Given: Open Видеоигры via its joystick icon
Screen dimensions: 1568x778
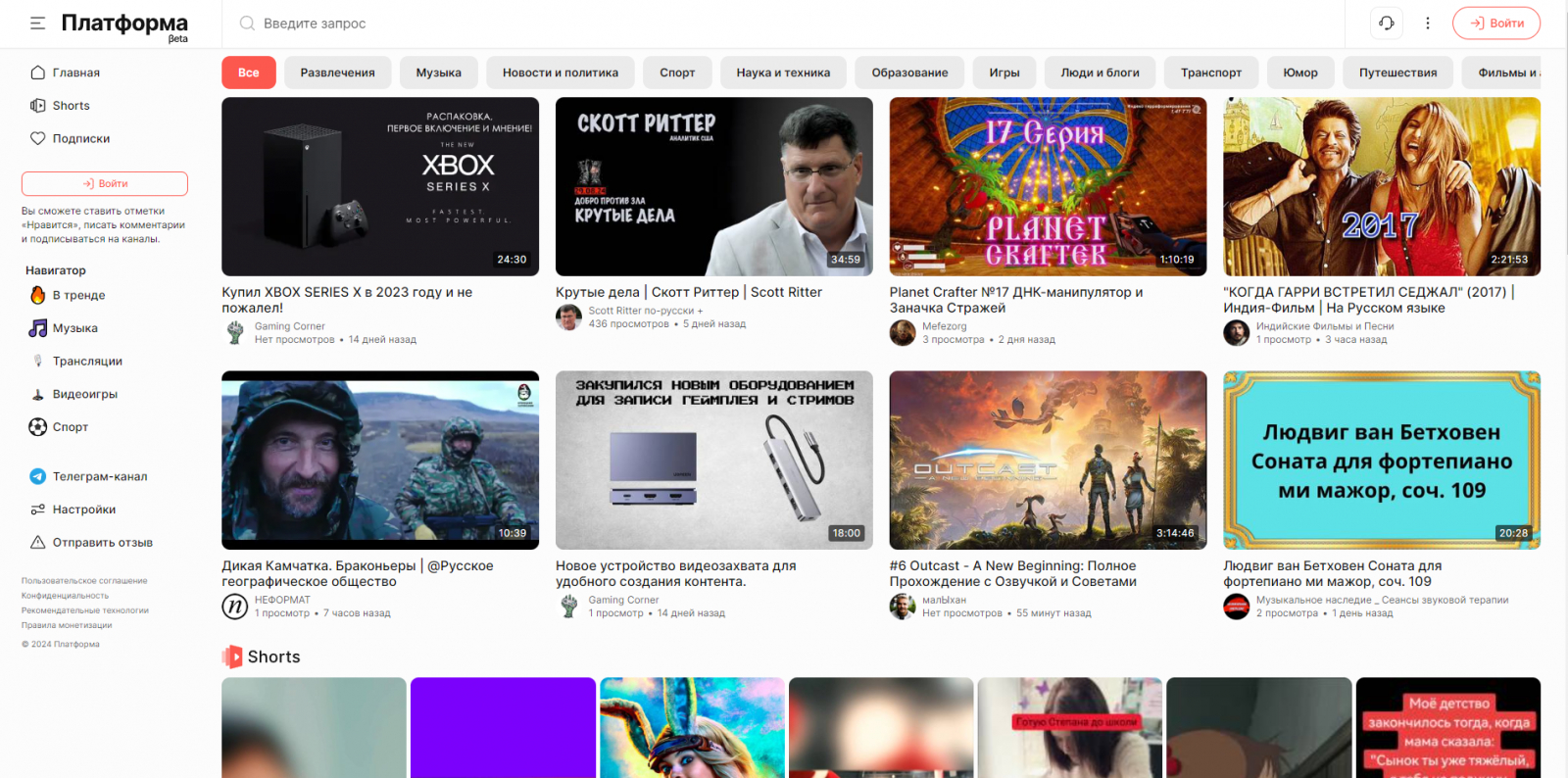Looking at the screenshot, I should 37,394.
